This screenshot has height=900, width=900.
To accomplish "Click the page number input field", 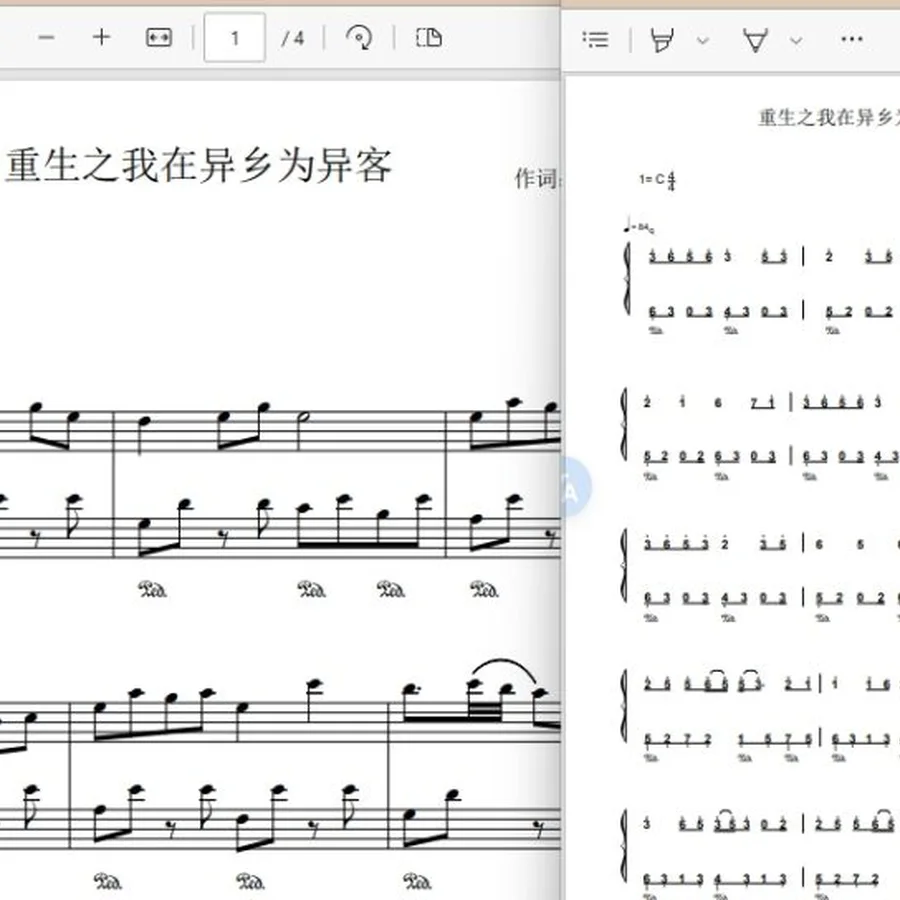I will pyautogui.click(x=235, y=38).
